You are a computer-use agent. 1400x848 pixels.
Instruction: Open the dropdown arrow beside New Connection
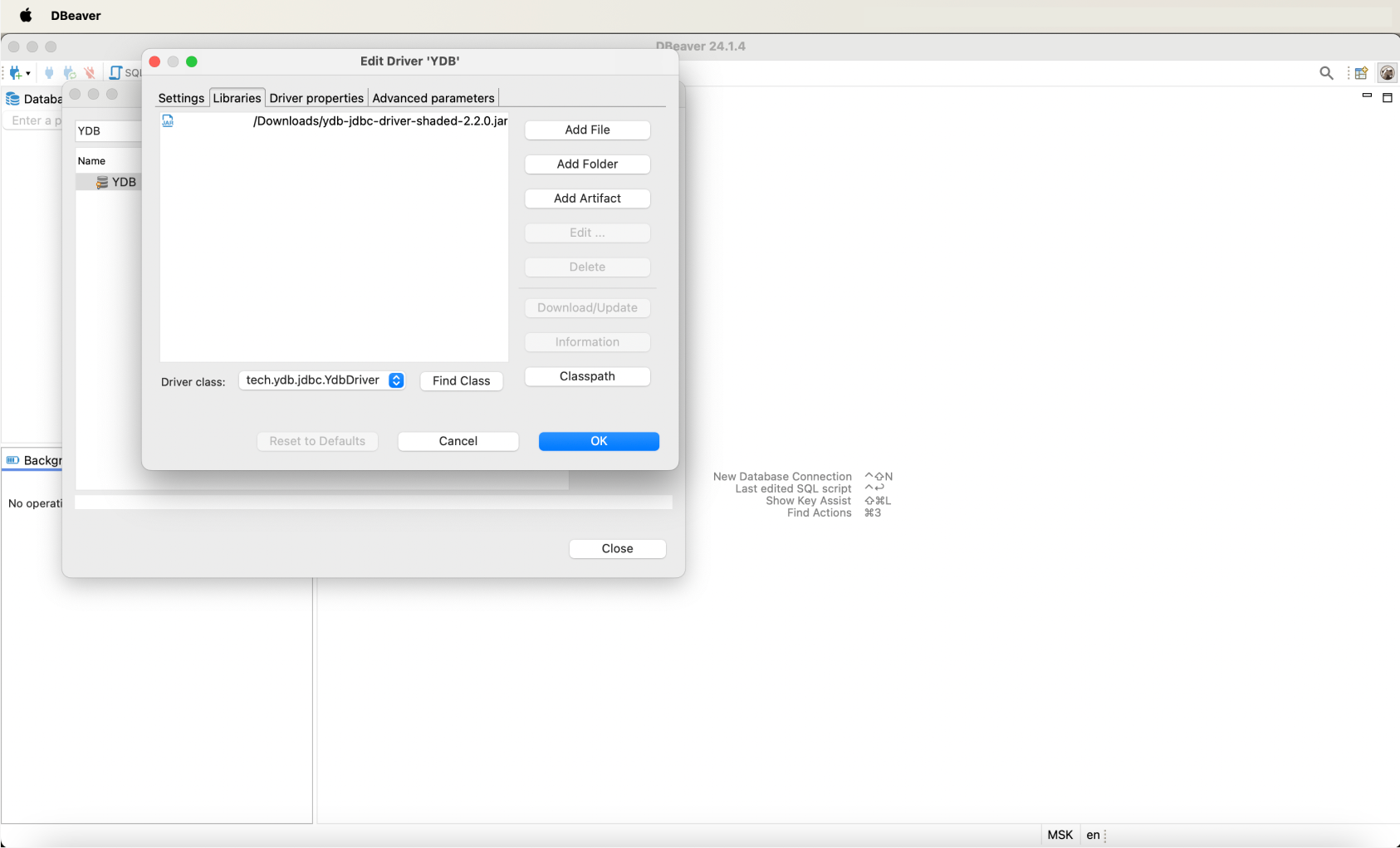click(x=28, y=74)
